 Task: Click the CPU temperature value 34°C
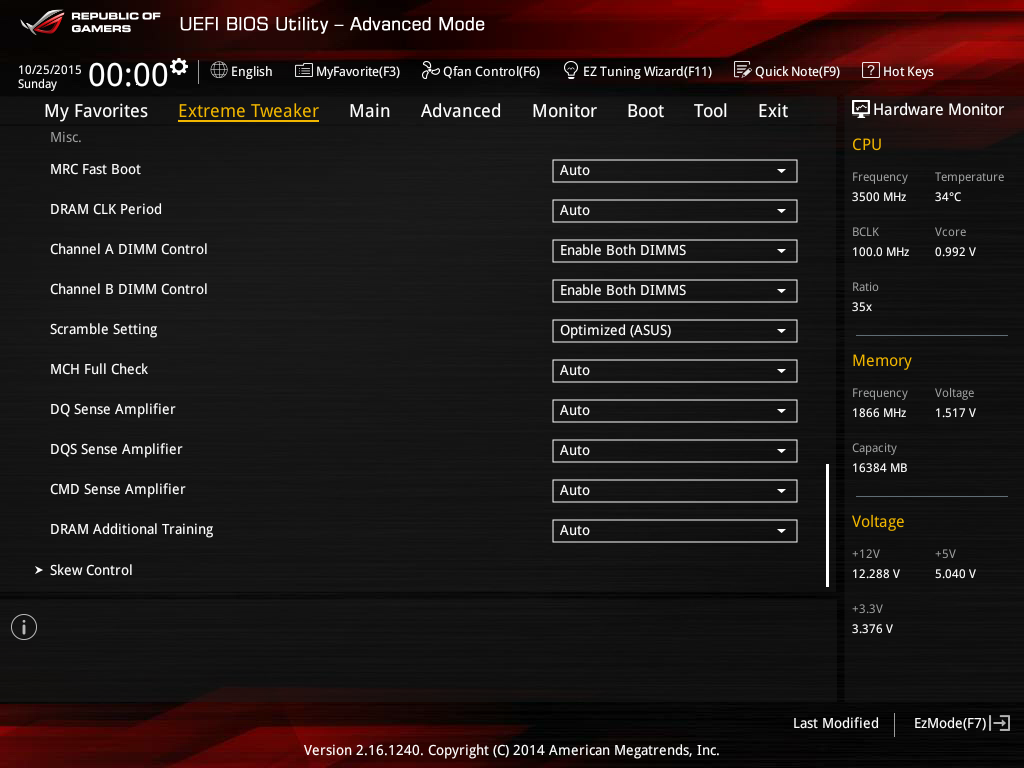point(948,197)
